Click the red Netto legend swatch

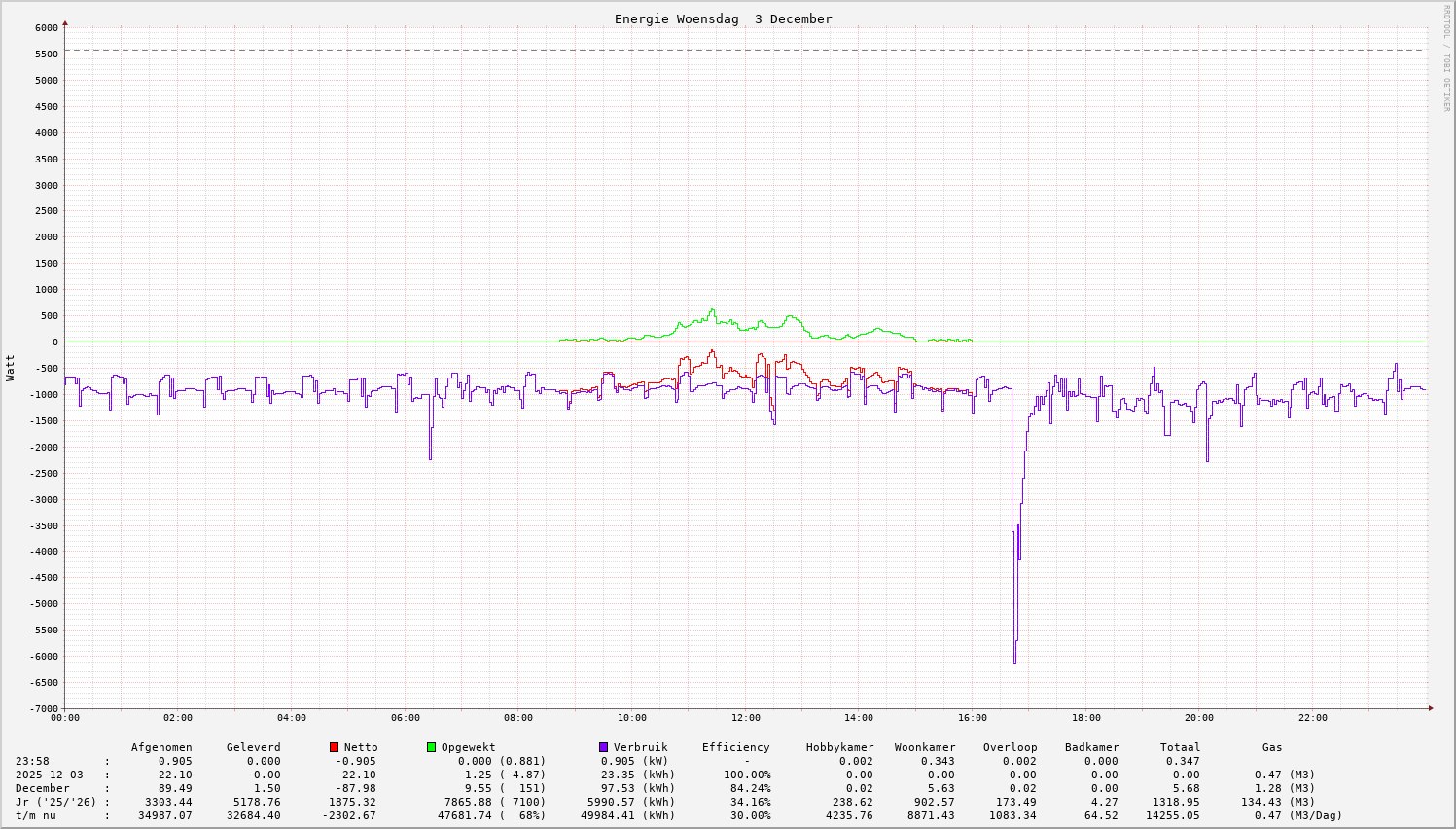(334, 747)
